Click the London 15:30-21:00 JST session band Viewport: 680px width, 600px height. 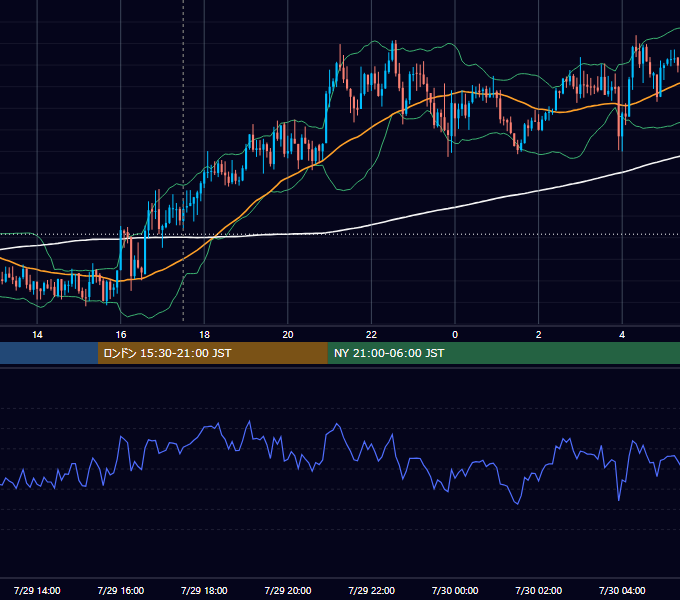212,353
